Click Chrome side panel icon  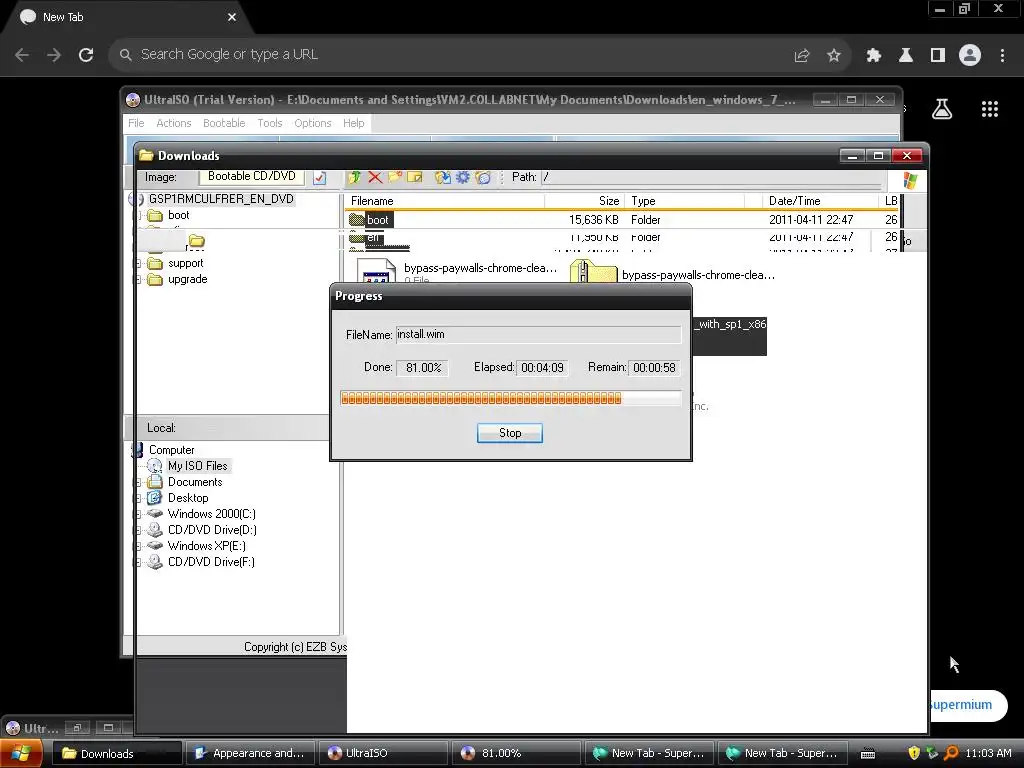pyautogui.click(x=938, y=55)
